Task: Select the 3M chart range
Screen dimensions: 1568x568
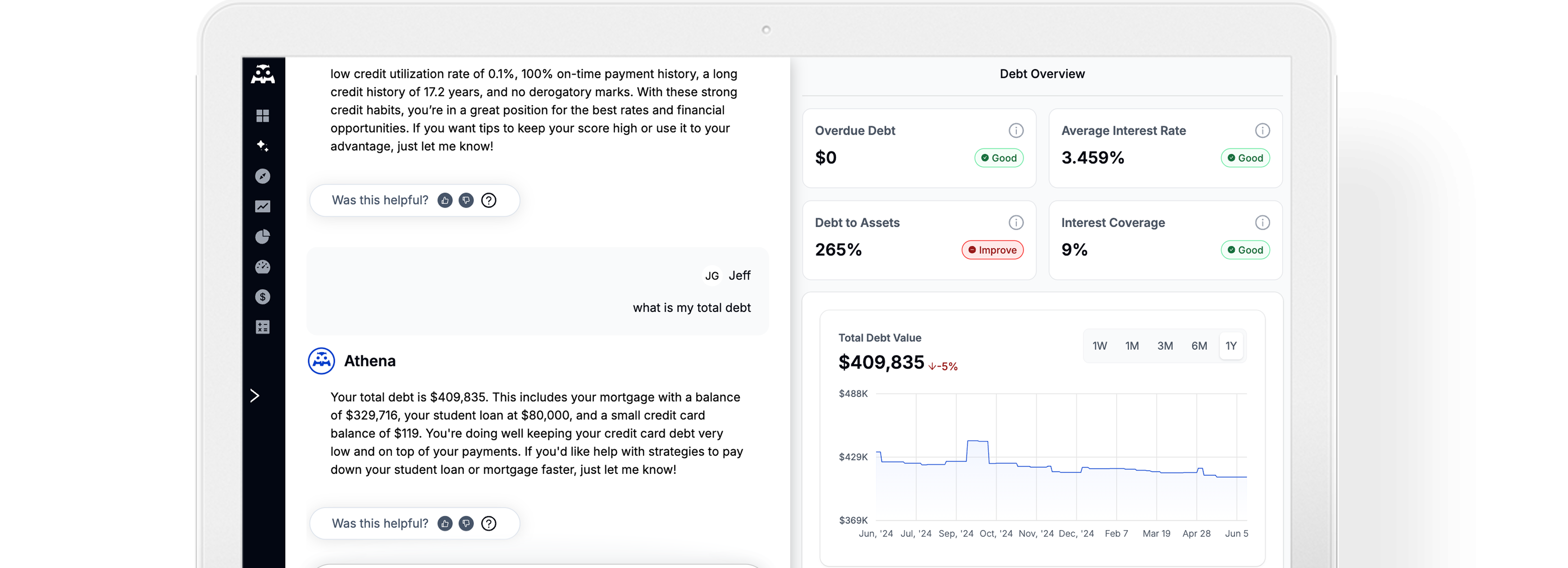Action: pyautogui.click(x=1165, y=346)
